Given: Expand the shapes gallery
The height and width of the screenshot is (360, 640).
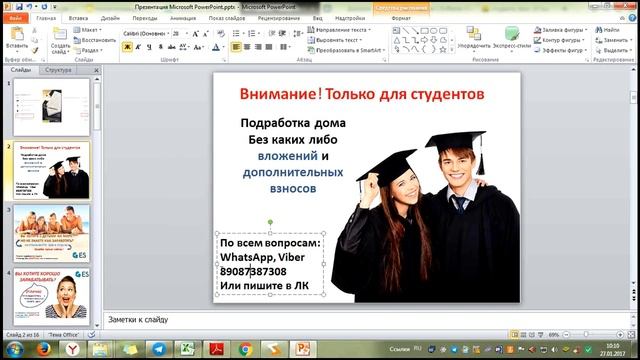Looking at the screenshot, I should [x=452, y=50].
